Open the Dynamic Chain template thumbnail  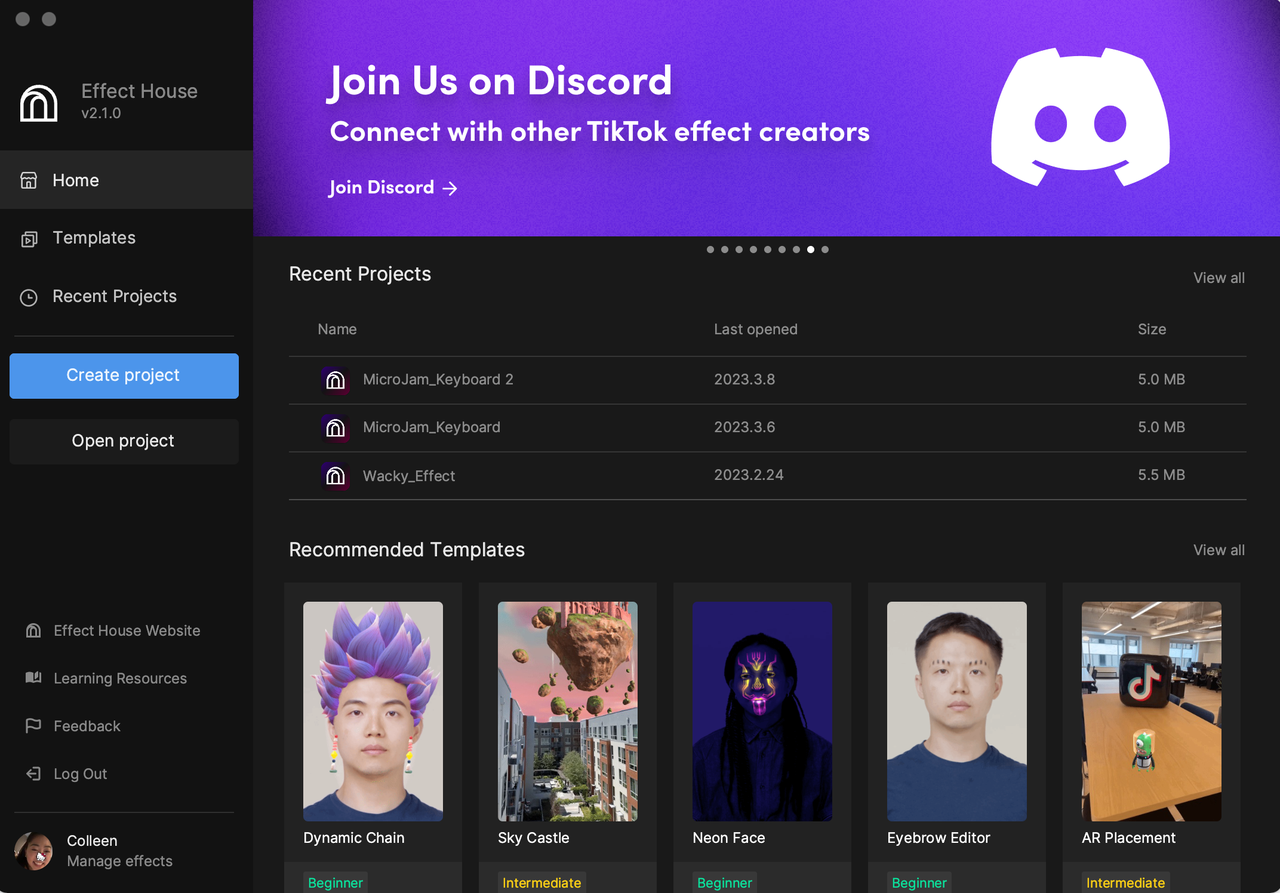tap(373, 711)
